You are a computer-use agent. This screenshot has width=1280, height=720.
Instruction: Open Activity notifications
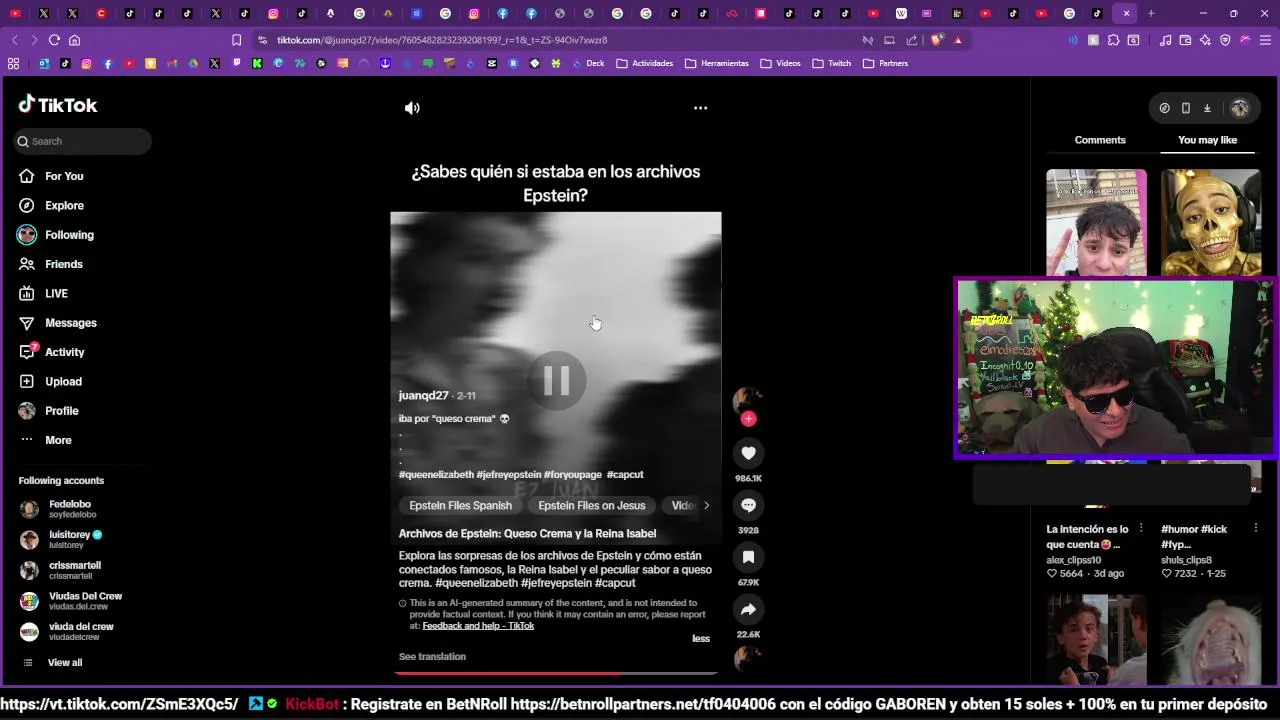click(64, 352)
